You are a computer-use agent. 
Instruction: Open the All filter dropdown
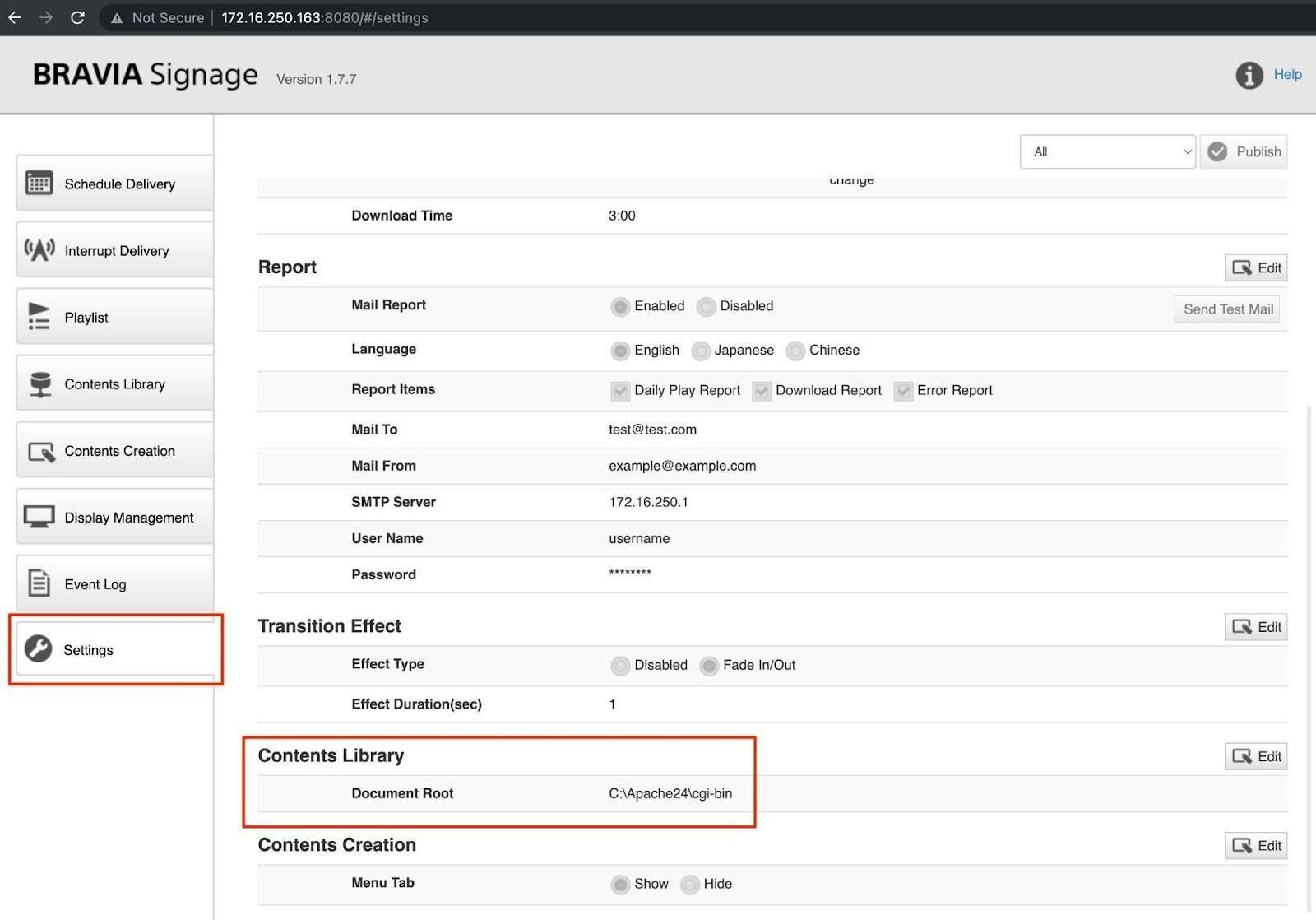1106,151
